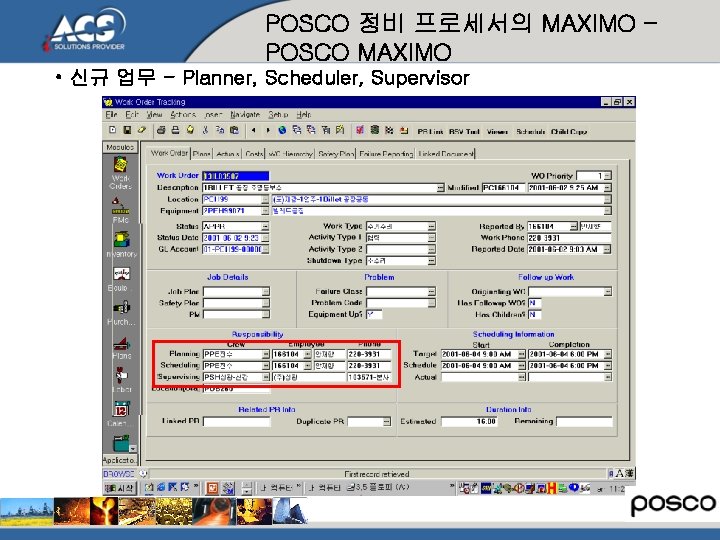Click the Windows Start (시작) button
Image resolution: width=720 pixels, height=540 pixels.
point(119,488)
